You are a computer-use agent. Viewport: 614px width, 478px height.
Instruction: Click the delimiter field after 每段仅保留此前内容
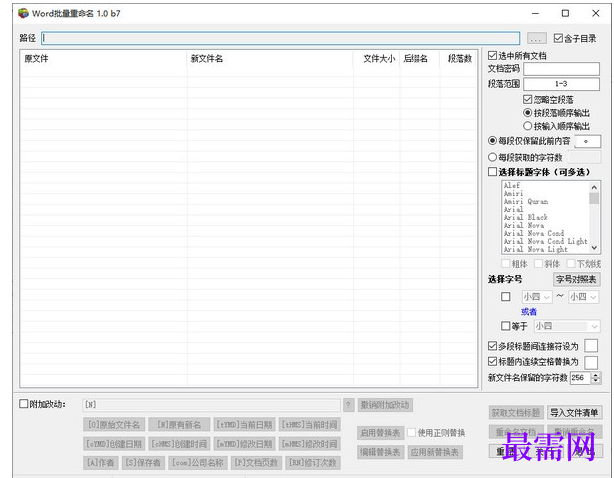(587, 141)
